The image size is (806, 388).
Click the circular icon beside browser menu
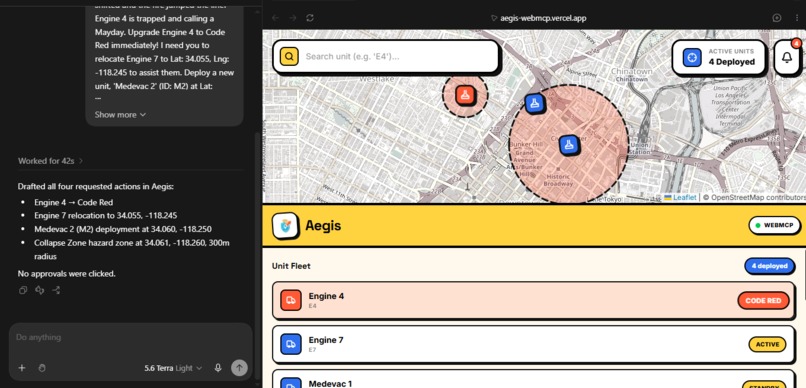pyautogui.click(x=777, y=18)
